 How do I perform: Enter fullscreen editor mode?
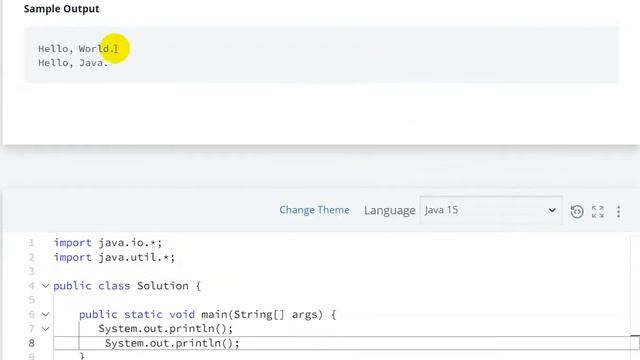(598, 211)
